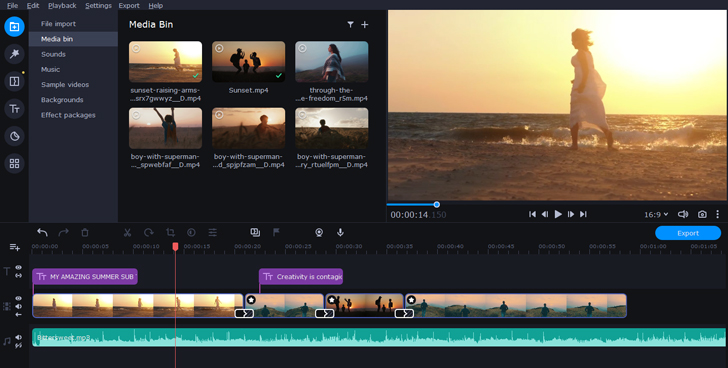Add a marker with the flag icon
Image resolution: width=728 pixels, height=368 pixels.
(276, 232)
